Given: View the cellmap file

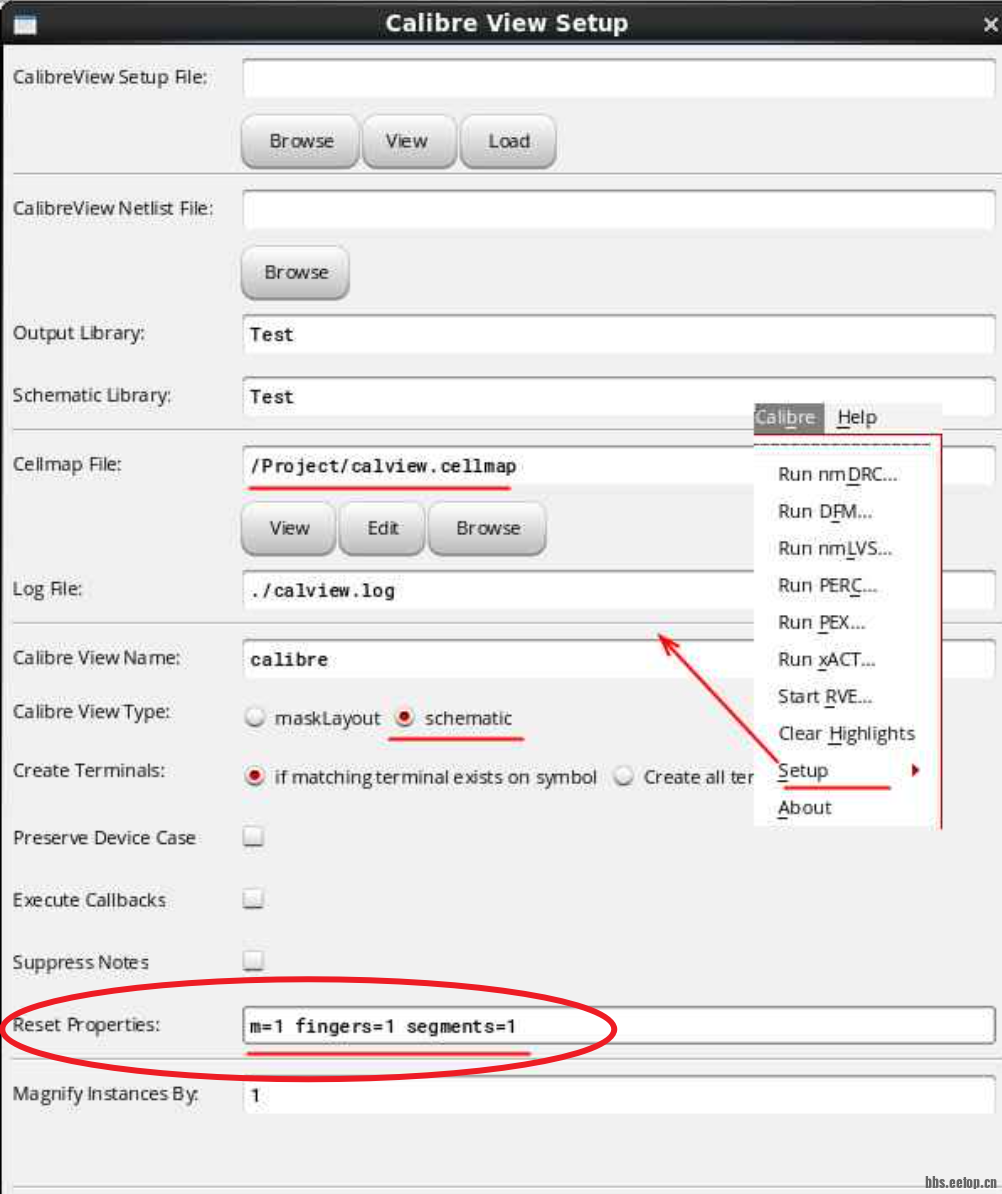Looking at the screenshot, I should click(x=288, y=528).
